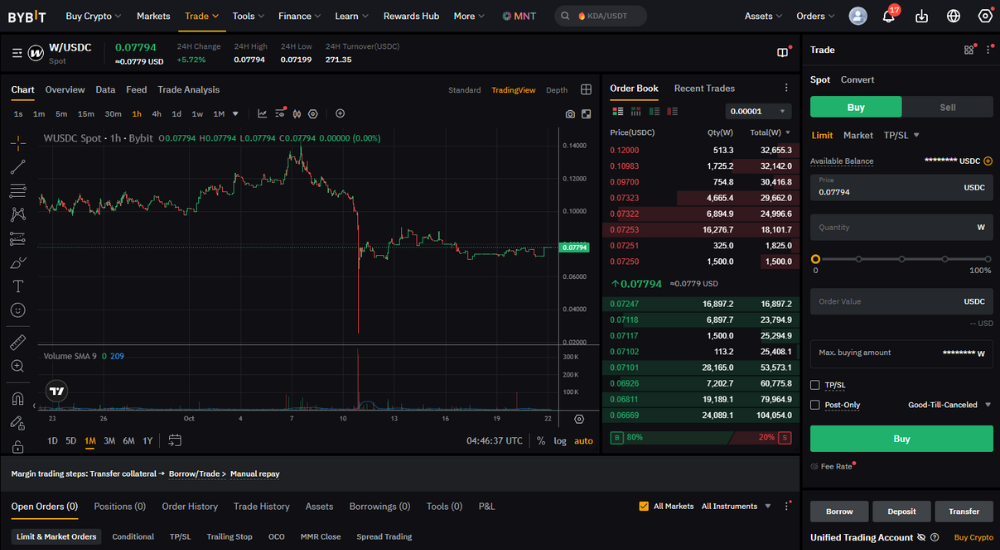
Task: Click the download app icon
Action: (x=922, y=16)
